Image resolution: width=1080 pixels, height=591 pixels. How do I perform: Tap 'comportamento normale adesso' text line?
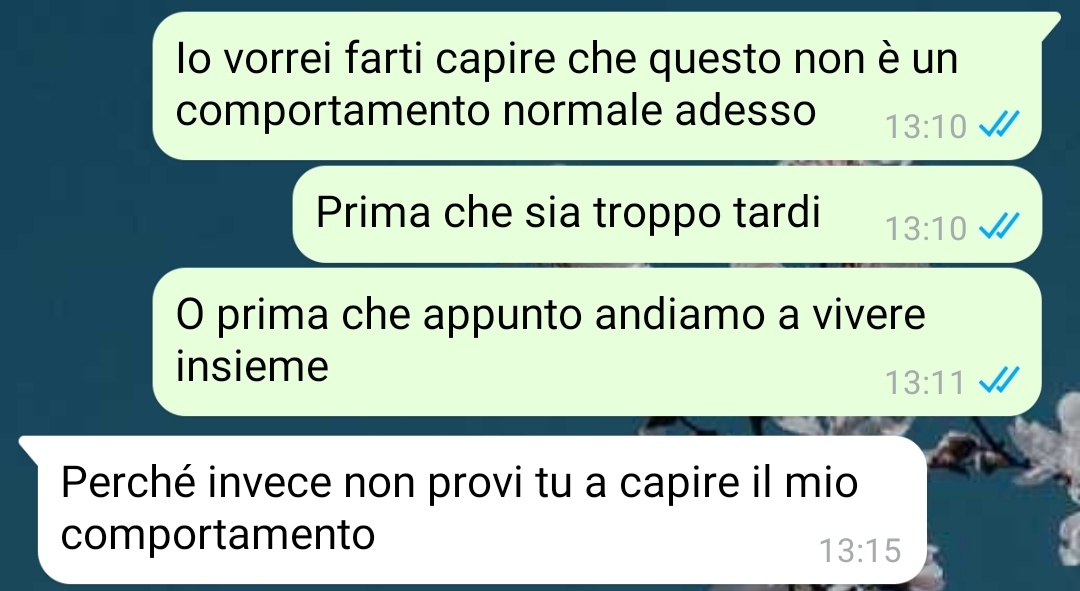tap(496, 111)
